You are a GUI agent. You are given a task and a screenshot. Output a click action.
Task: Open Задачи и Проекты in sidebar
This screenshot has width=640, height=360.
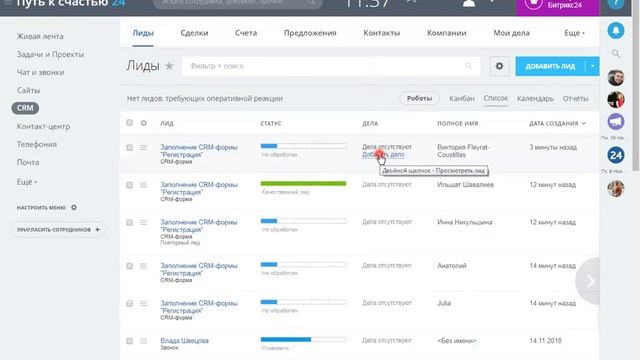[50, 54]
